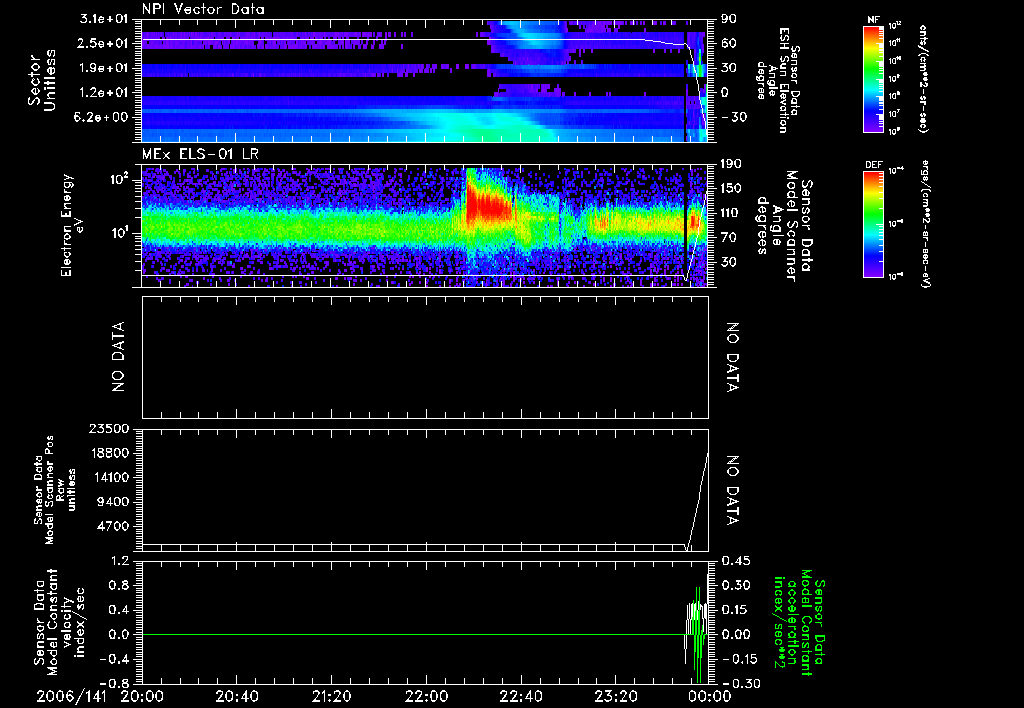1024x708 pixels.
Task: Click the '150' scanner angle tick value
Action: point(731,188)
